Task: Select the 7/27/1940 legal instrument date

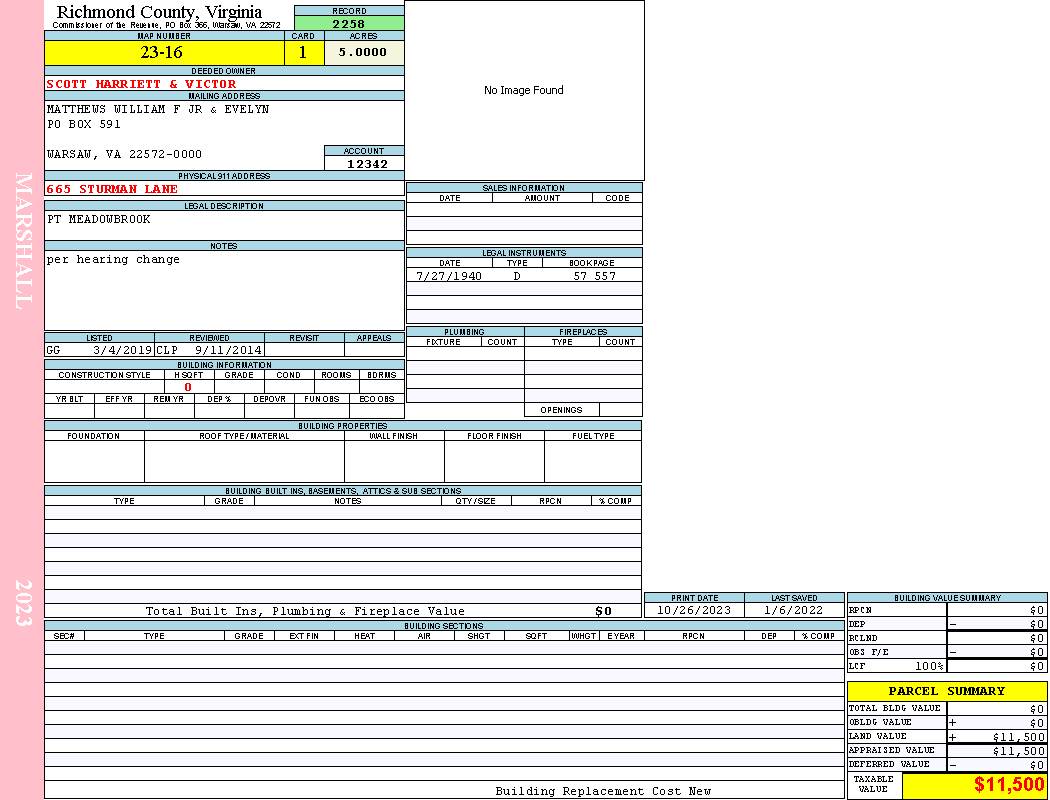Action: tap(449, 276)
